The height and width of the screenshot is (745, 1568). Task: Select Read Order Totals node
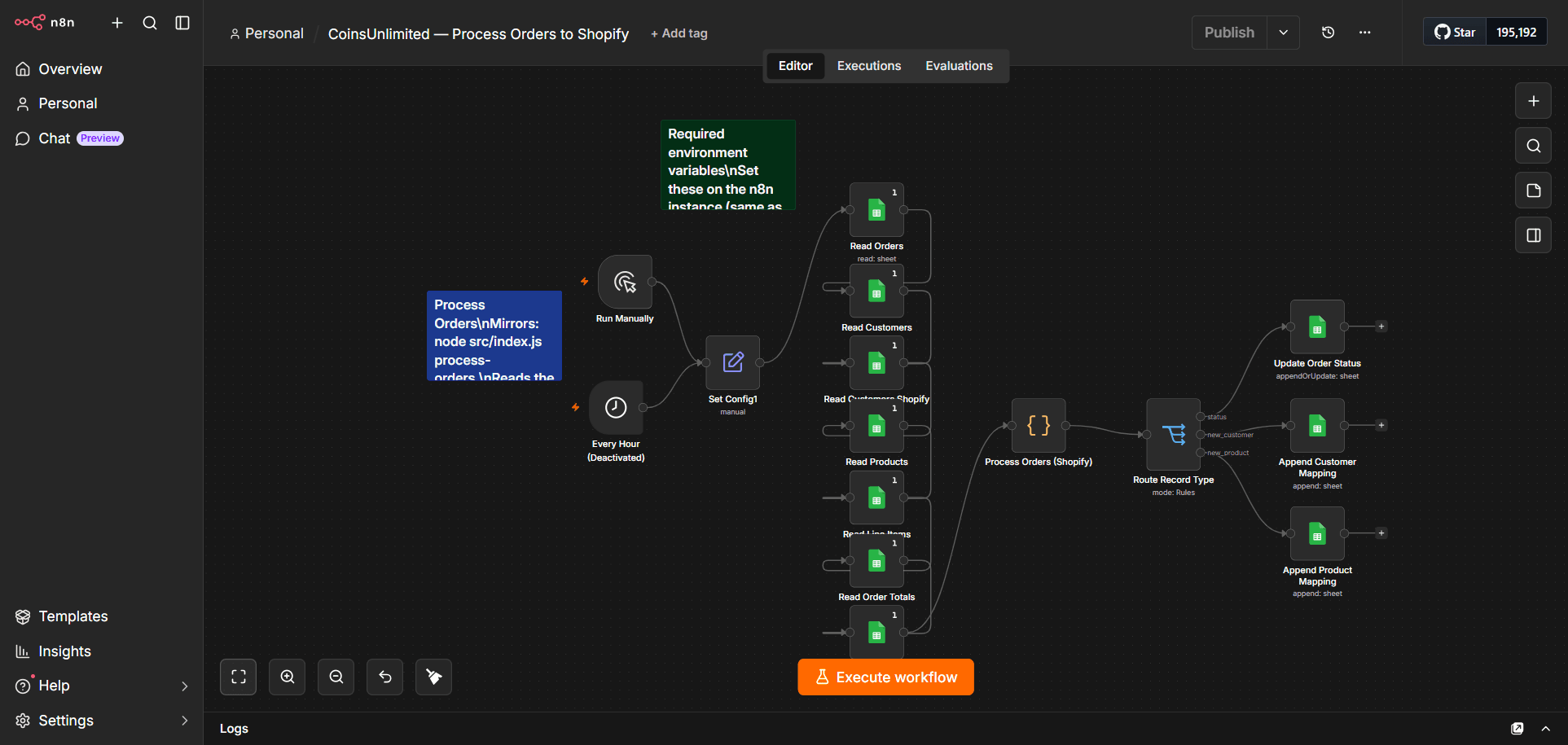(x=876, y=561)
